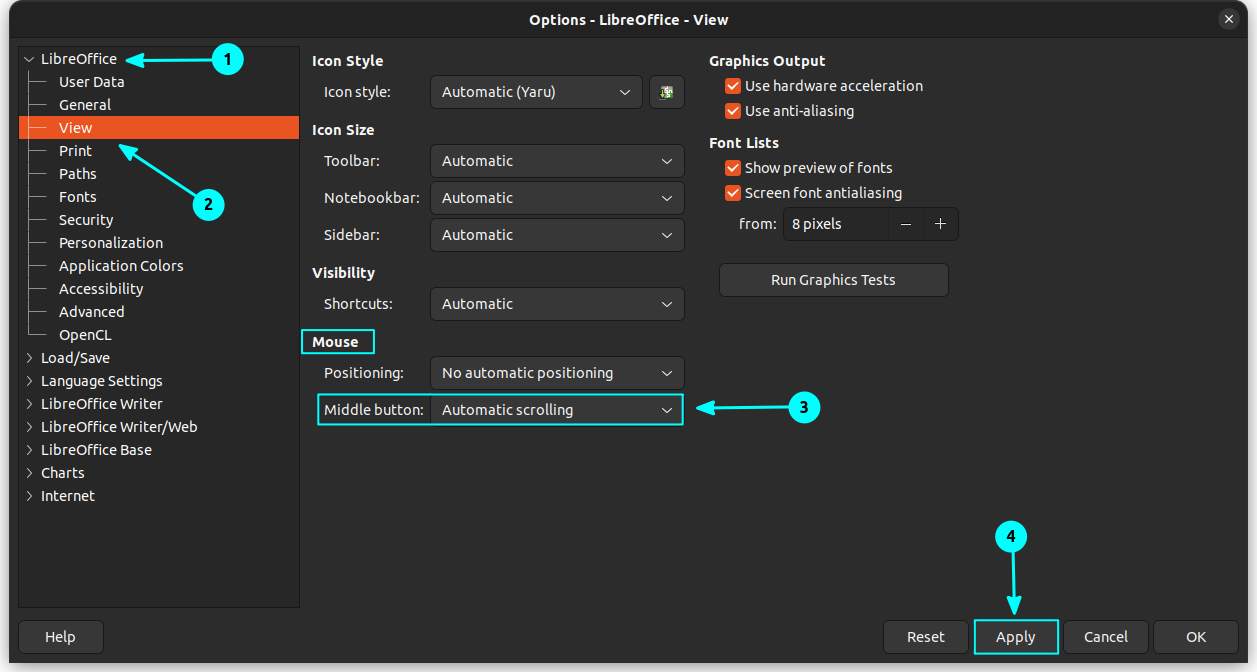Collapse the LibreOffice tree node

[x=29, y=59]
